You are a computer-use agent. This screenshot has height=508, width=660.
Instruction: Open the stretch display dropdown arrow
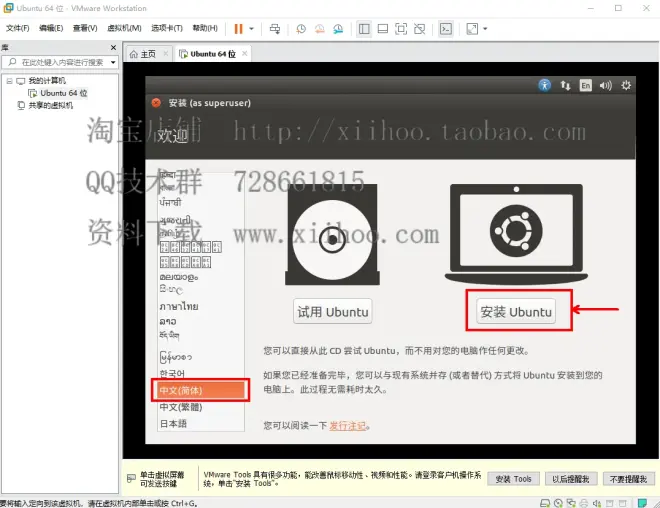(485, 29)
